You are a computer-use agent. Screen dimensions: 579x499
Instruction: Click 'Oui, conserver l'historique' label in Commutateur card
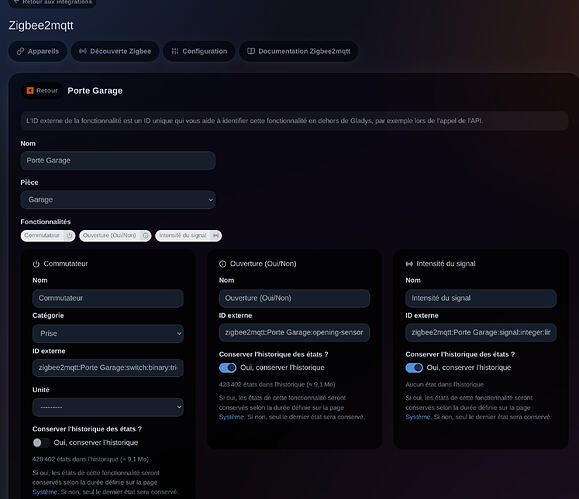coord(96,442)
